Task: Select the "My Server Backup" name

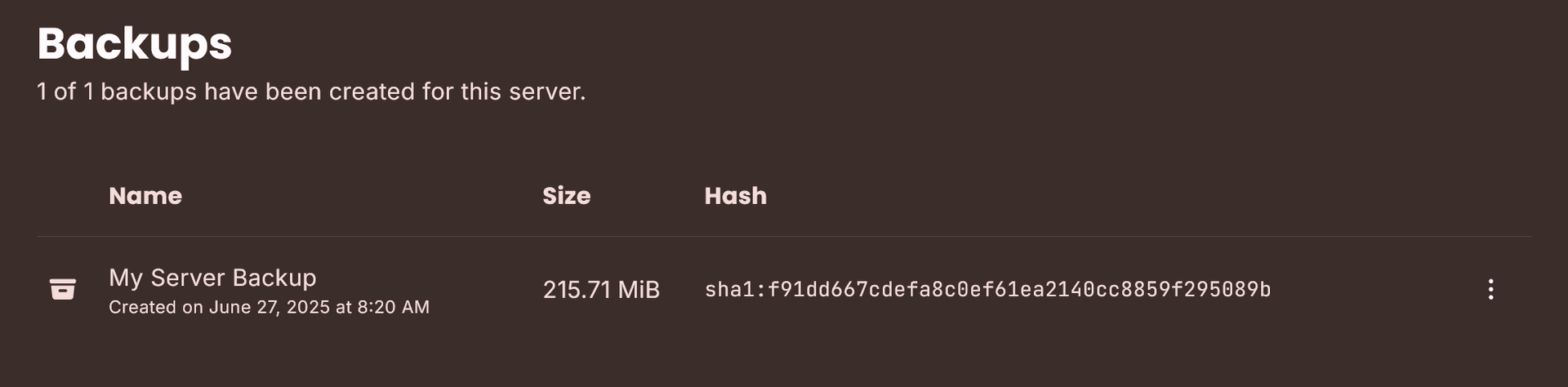Action: point(212,278)
